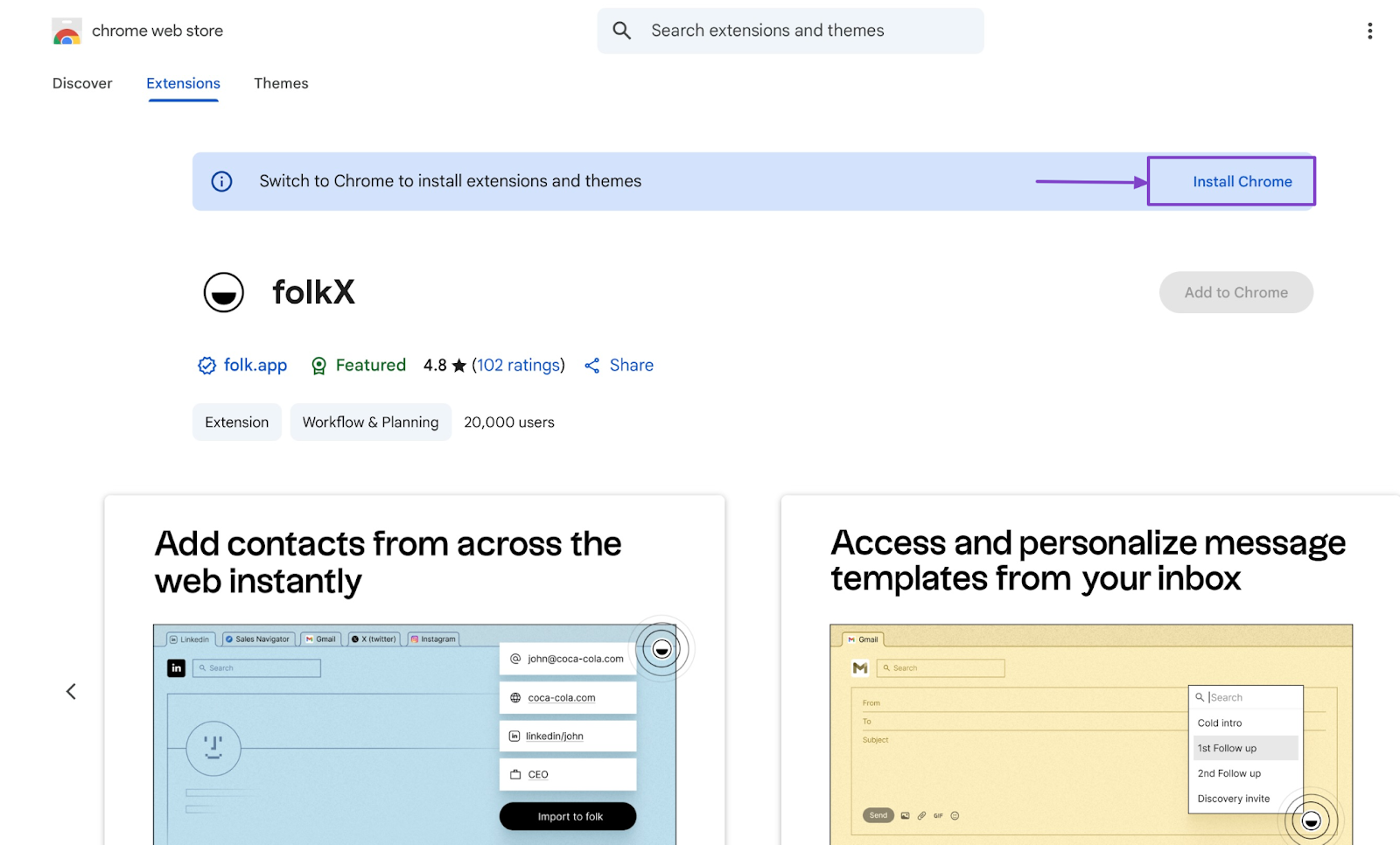The height and width of the screenshot is (845, 1400).
Task: Open the Extensions tab
Action: [x=183, y=83]
